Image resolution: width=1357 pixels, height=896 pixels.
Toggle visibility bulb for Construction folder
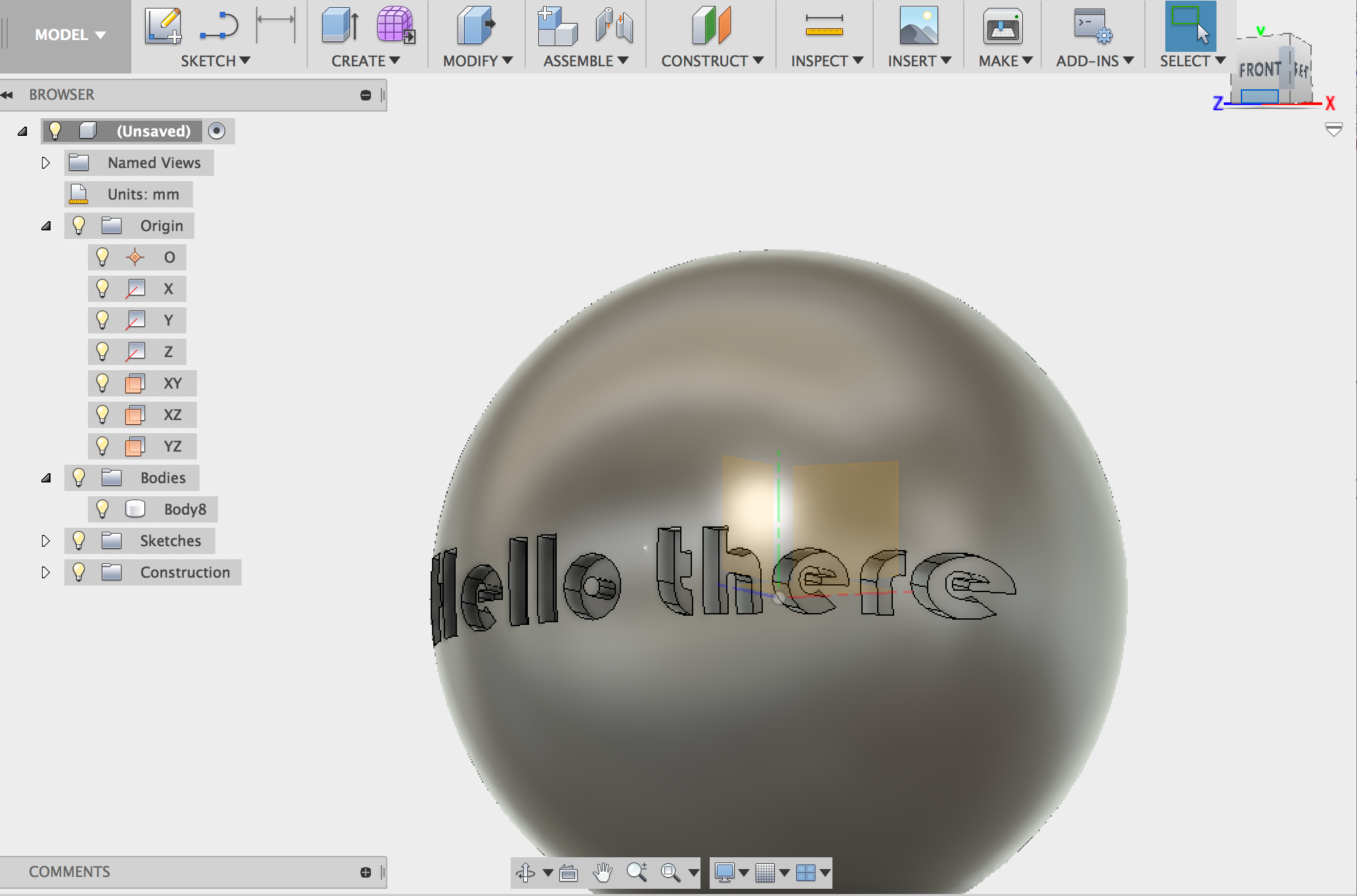pos(79,572)
